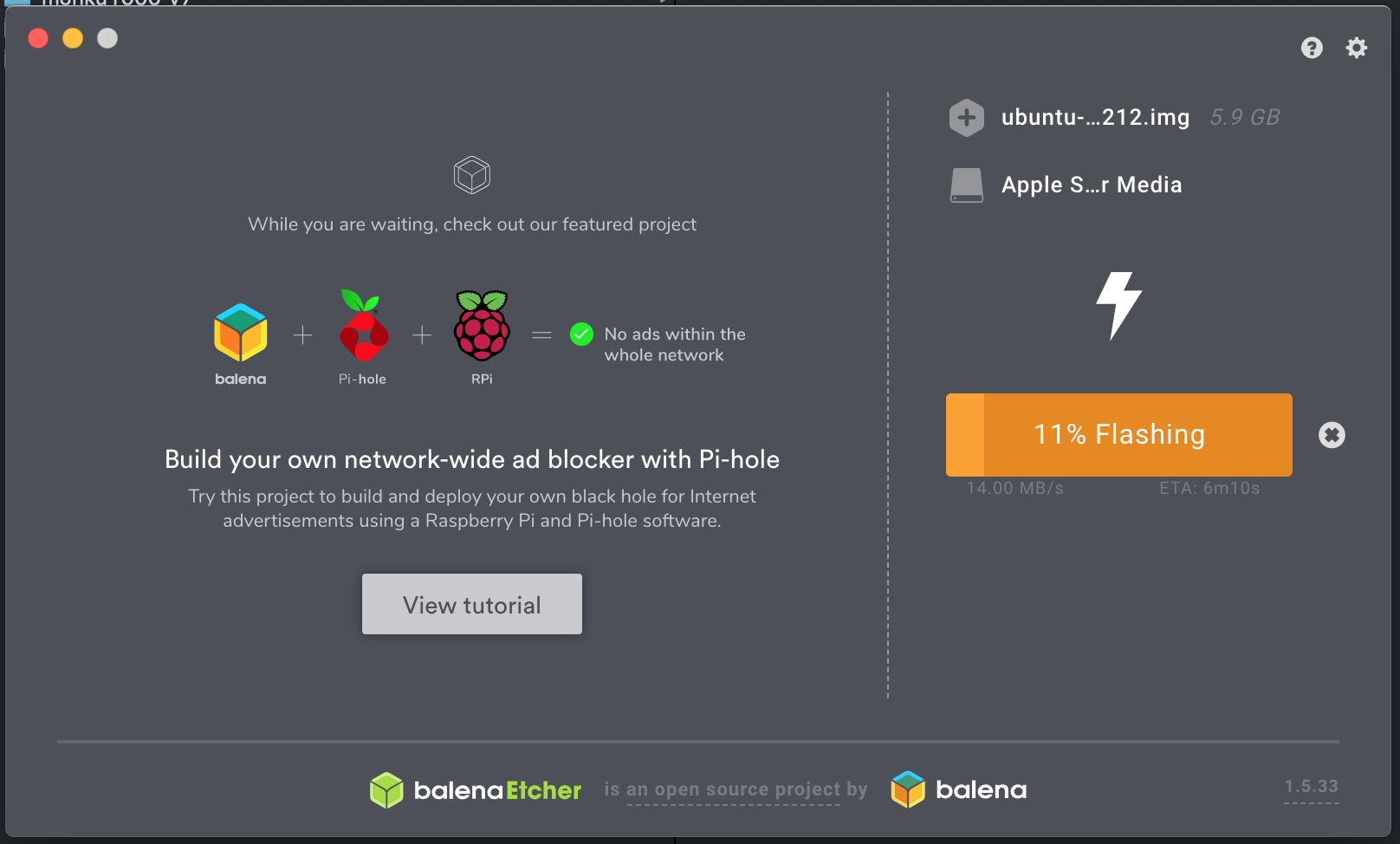Click the ubuntu image file name
The height and width of the screenshot is (844, 1400).
coord(1095,118)
